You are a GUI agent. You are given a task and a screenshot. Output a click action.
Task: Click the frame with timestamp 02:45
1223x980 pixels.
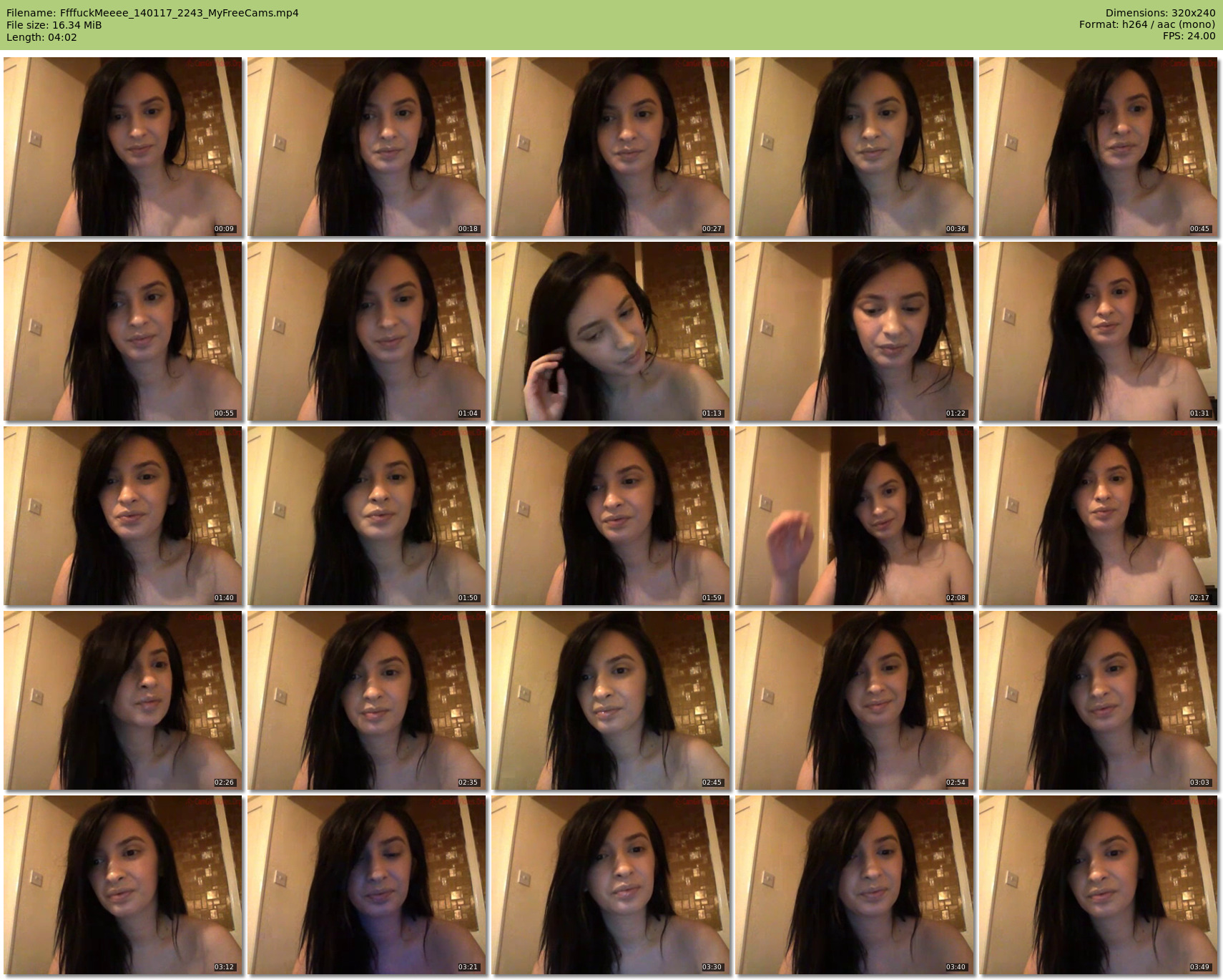coord(611,700)
